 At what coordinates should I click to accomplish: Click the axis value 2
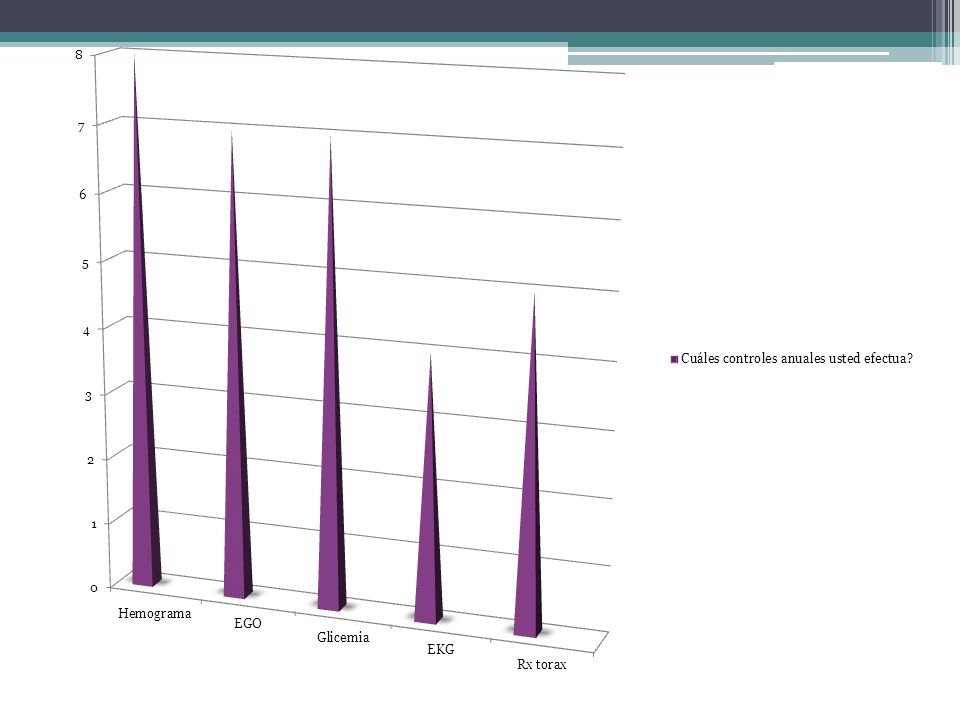[x=91, y=460]
